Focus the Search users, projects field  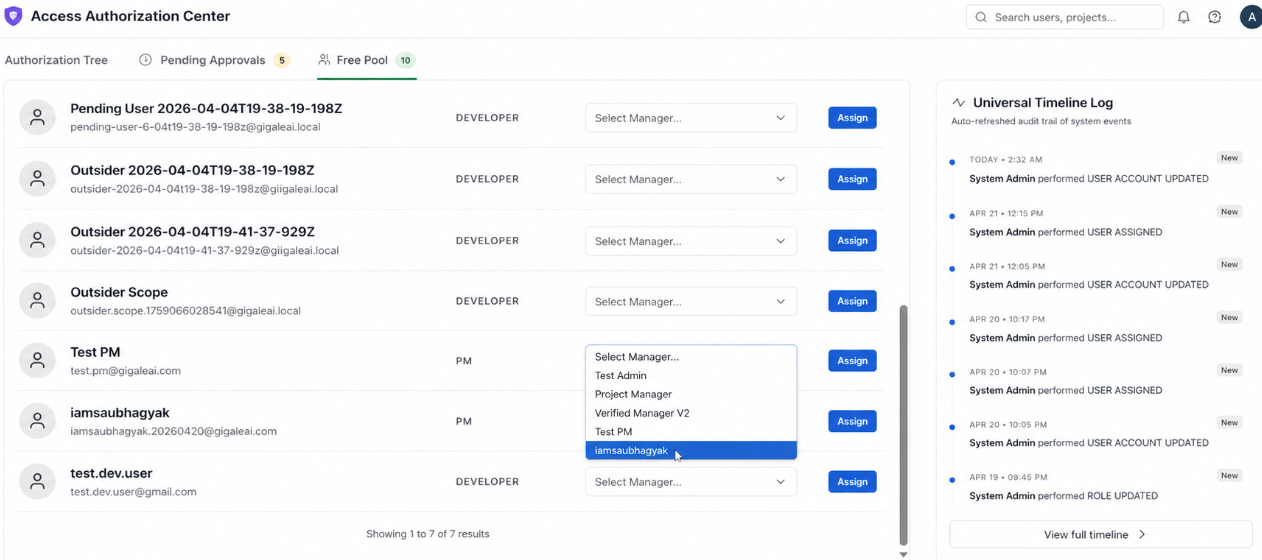tap(1064, 17)
